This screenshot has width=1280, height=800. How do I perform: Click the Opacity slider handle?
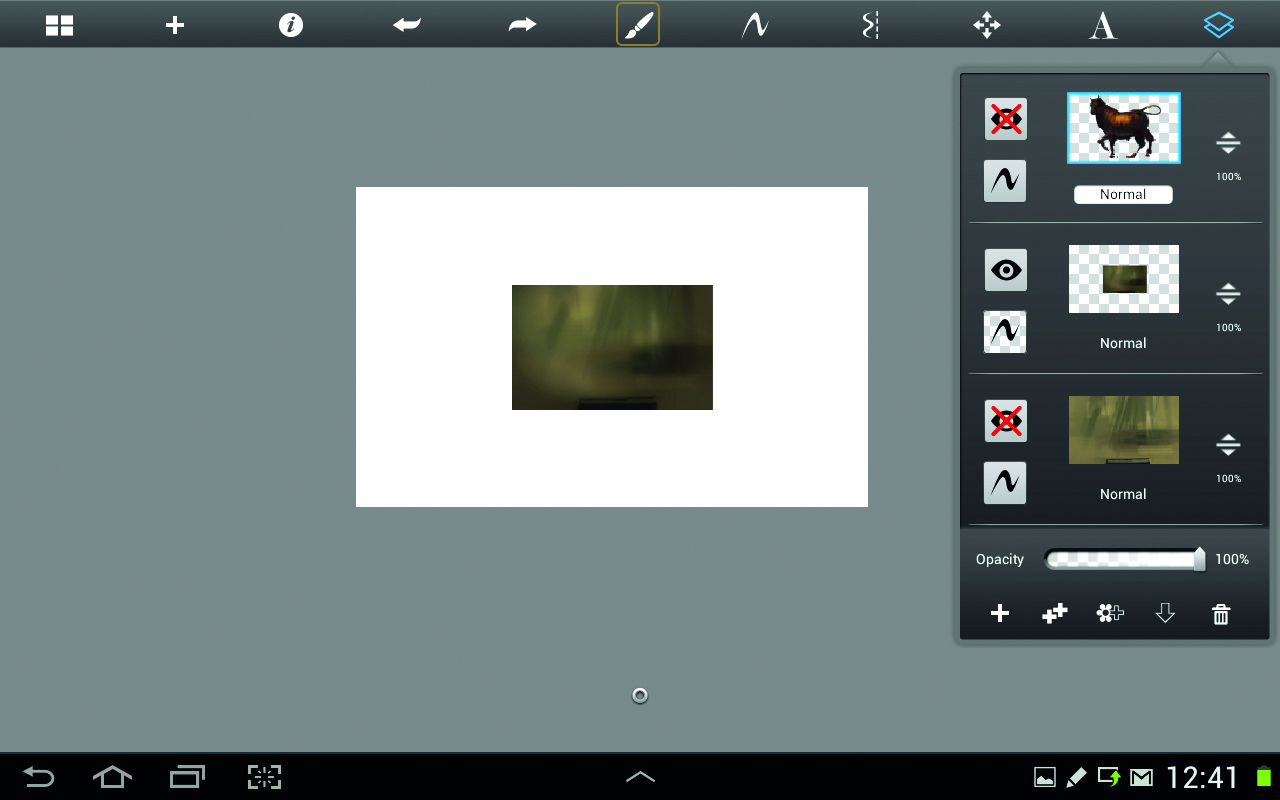1199,559
